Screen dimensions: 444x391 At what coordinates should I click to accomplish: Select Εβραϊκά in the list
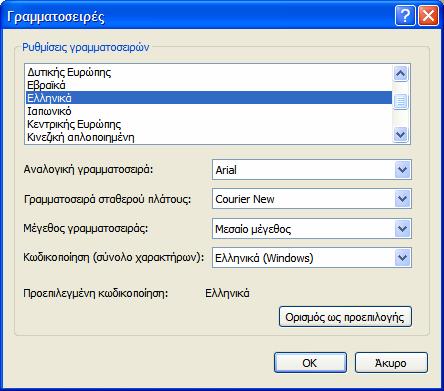pyautogui.click(x=209, y=85)
